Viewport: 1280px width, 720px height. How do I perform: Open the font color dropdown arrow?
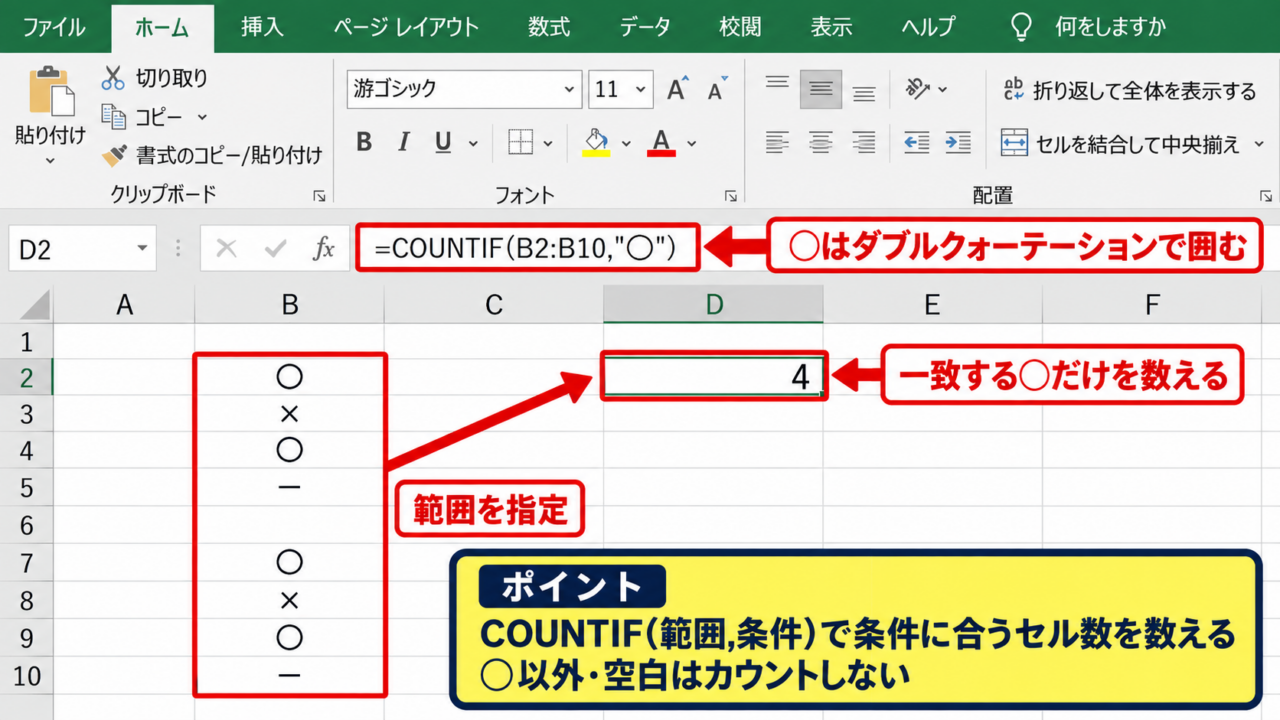click(x=691, y=143)
